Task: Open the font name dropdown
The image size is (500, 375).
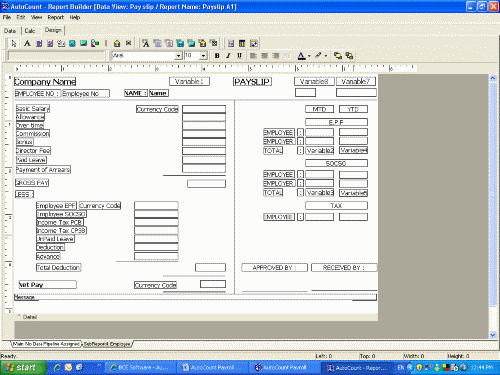Action: tap(179, 56)
